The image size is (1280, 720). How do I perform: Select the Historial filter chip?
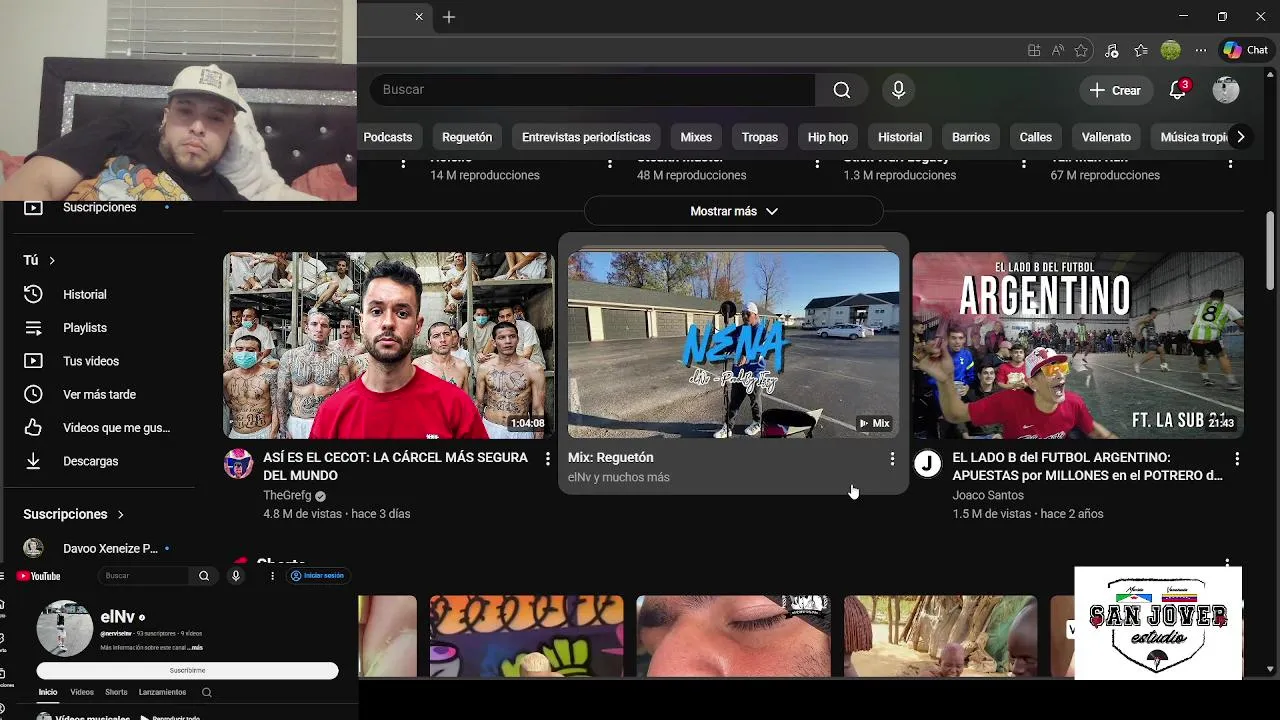(x=900, y=137)
